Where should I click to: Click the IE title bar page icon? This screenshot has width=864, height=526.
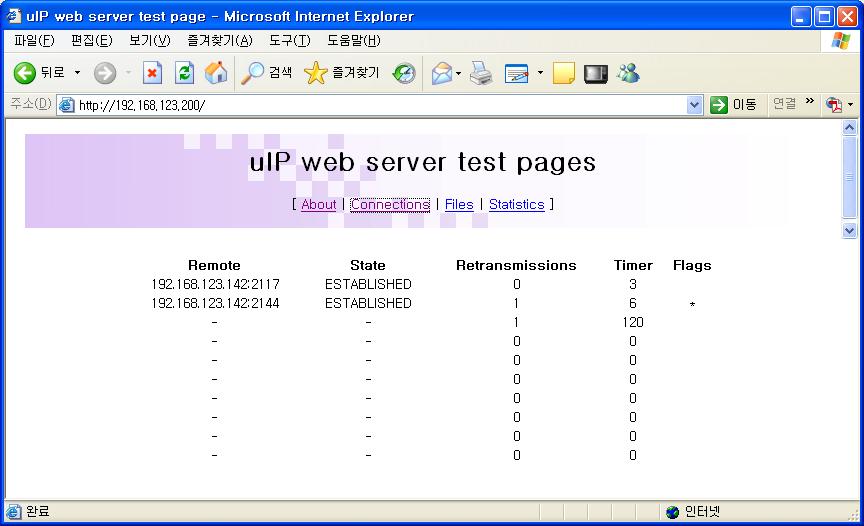(x=14, y=15)
